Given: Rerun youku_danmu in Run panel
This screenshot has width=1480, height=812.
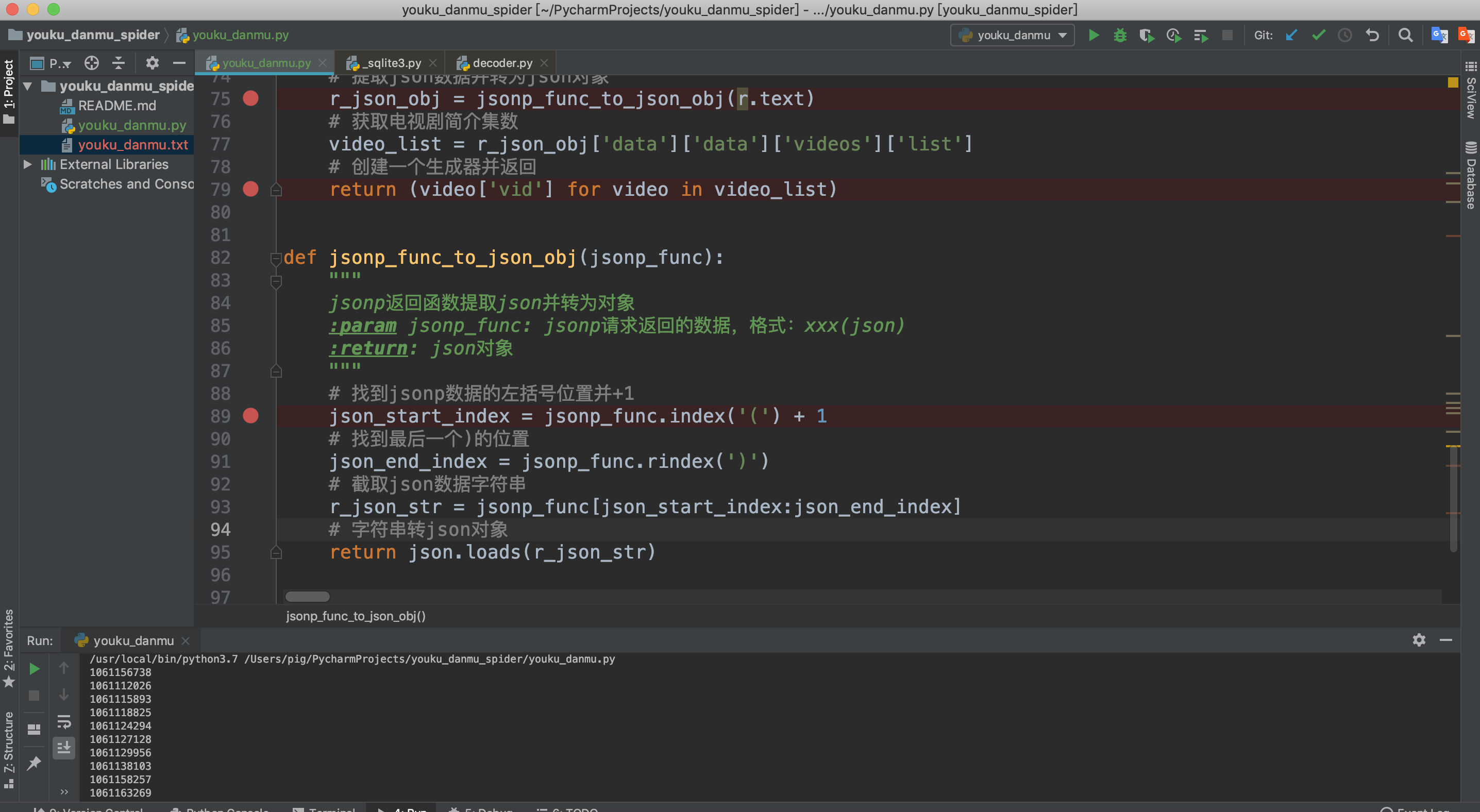Looking at the screenshot, I should pos(35,668).
